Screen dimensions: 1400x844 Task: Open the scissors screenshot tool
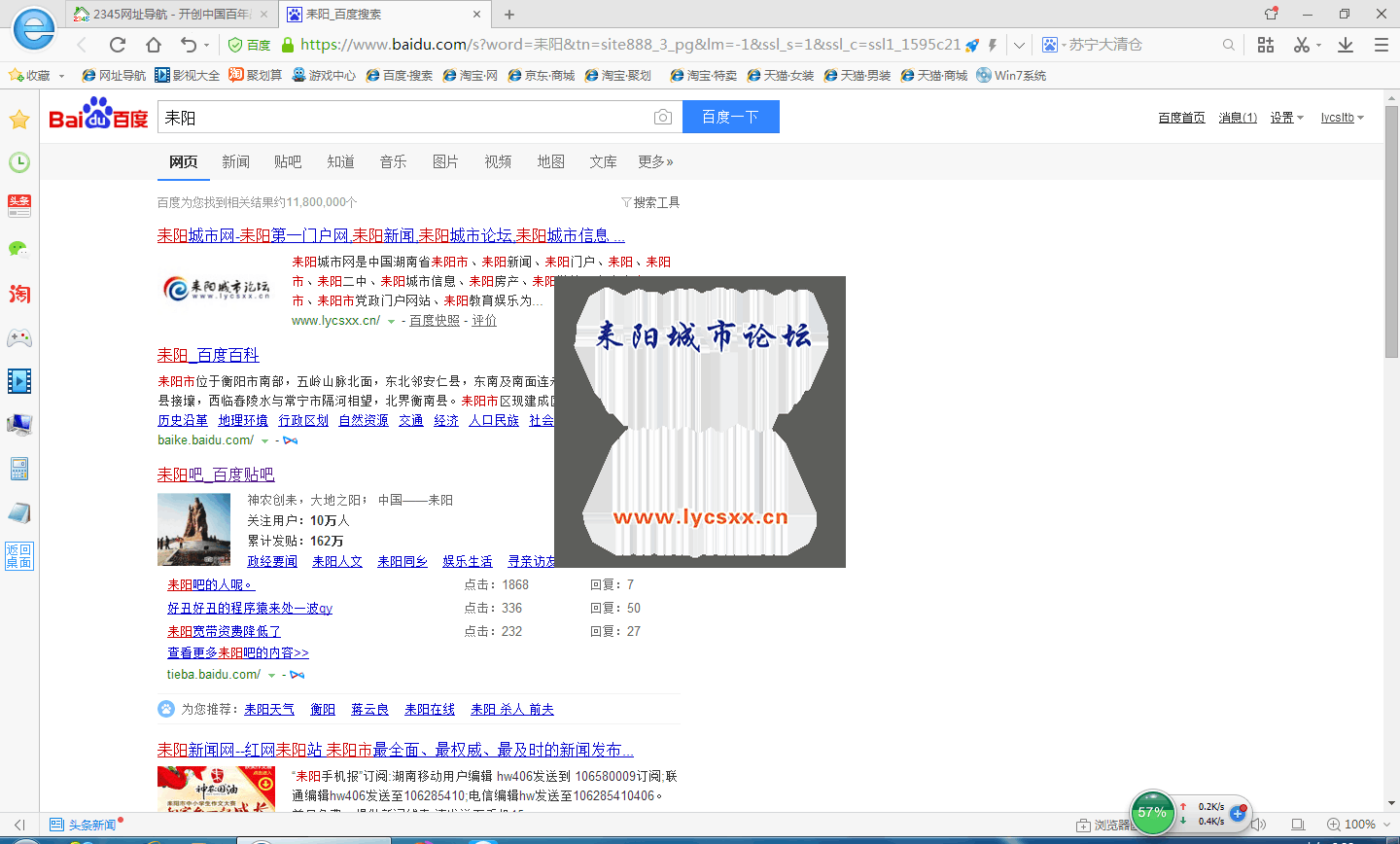pyautogui.click(x=1302, y=45)
